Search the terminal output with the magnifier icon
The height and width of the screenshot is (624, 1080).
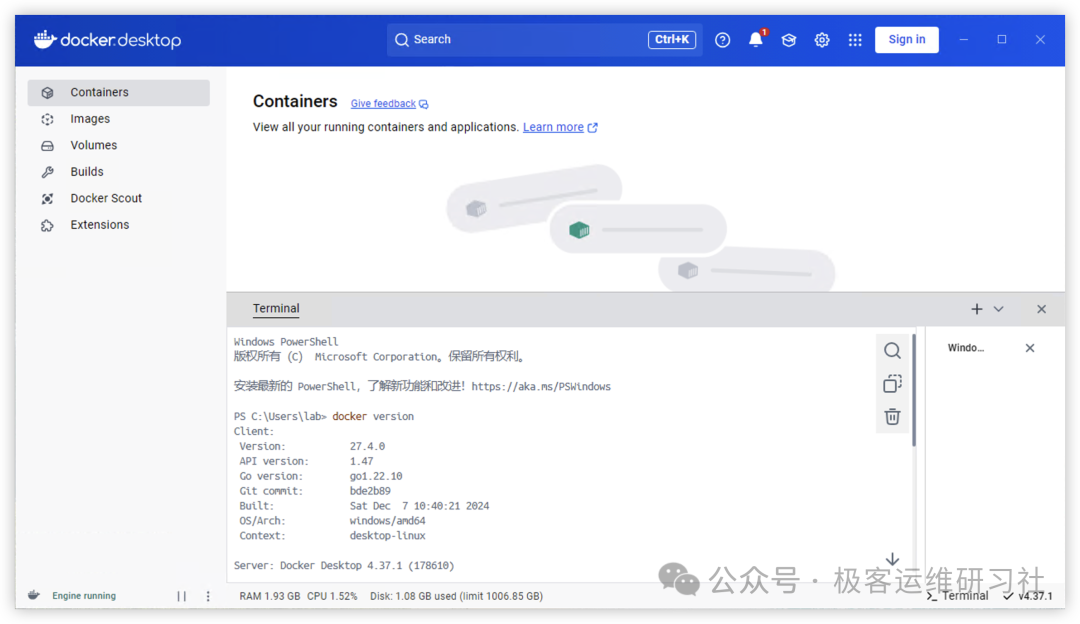(892, 351)
